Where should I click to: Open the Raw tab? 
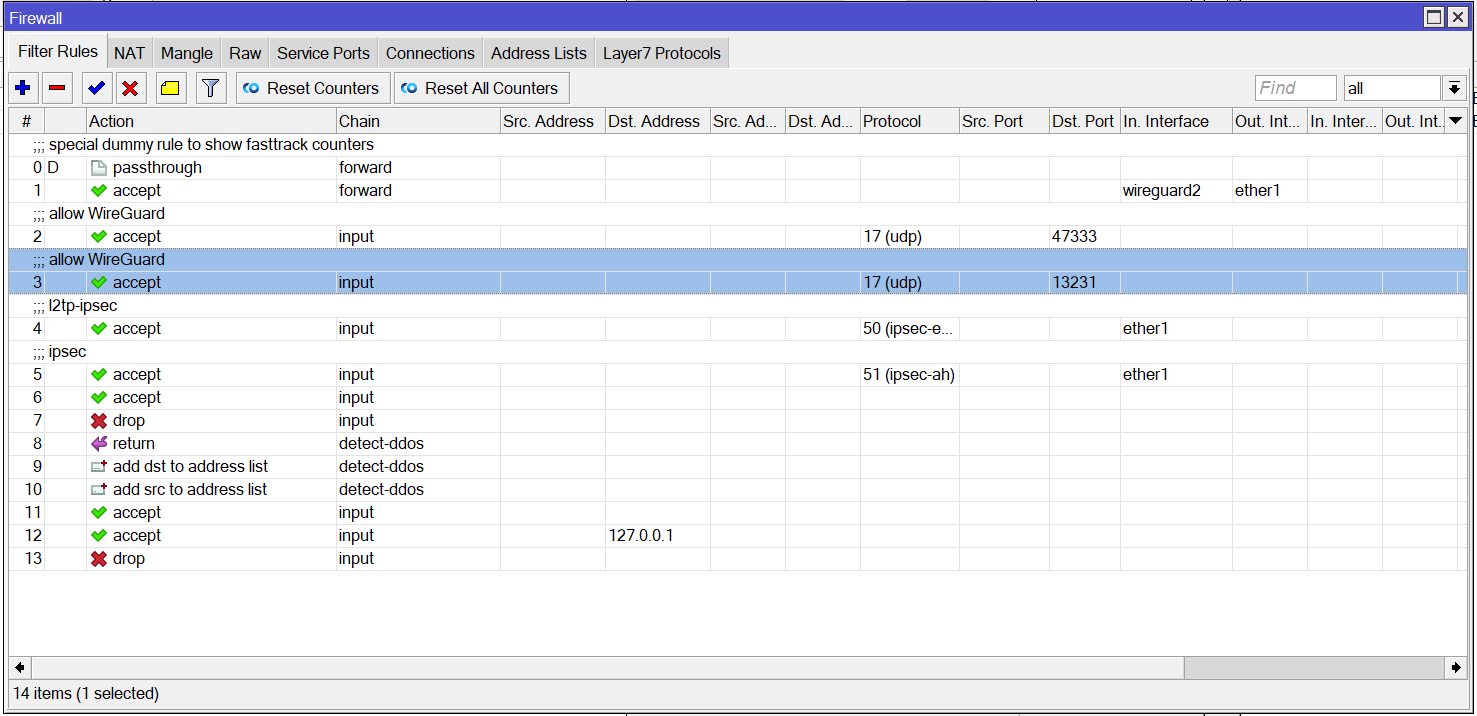pyautogui.click(x=245, y=54)
